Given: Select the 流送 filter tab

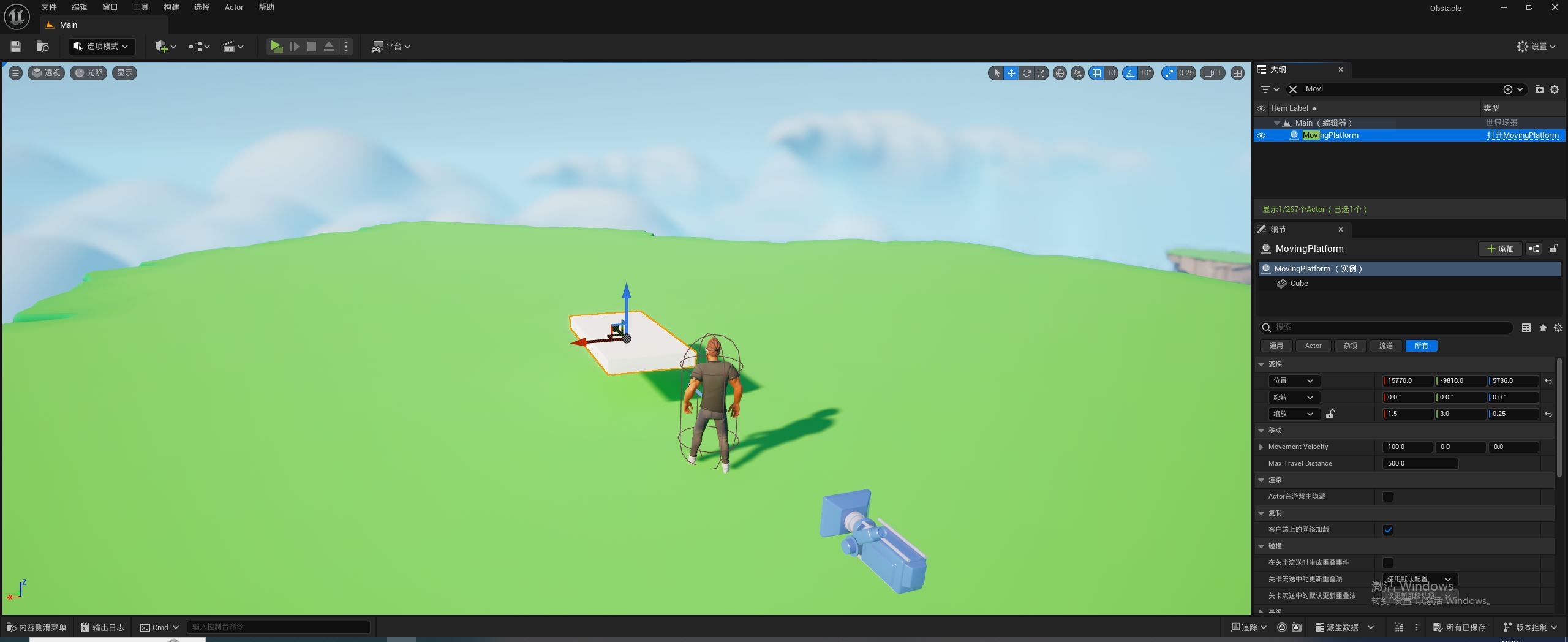Looking at the screenshot, I should (x=1386, y=346).
